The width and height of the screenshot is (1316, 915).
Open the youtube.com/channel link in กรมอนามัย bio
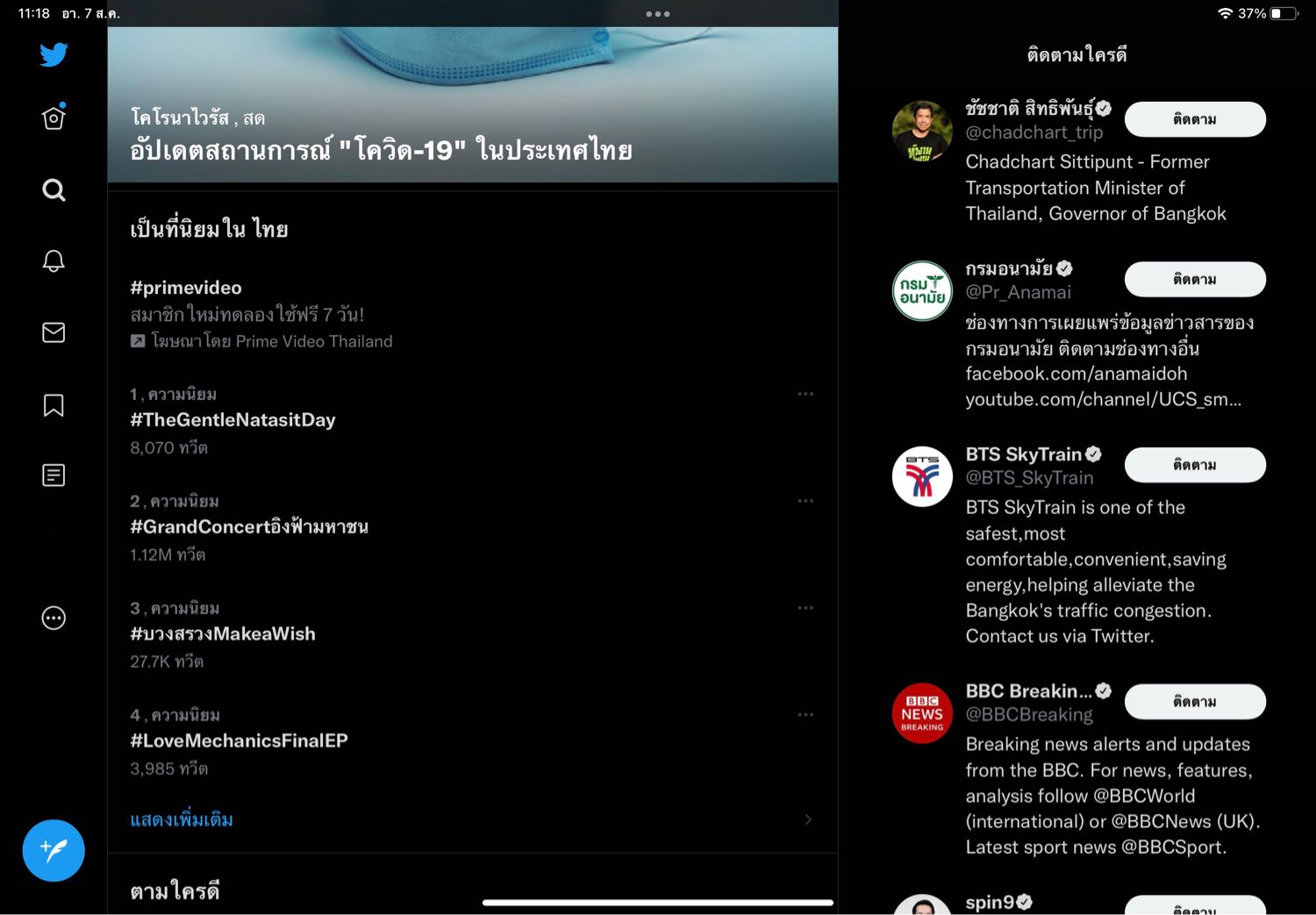(1104, 399)
